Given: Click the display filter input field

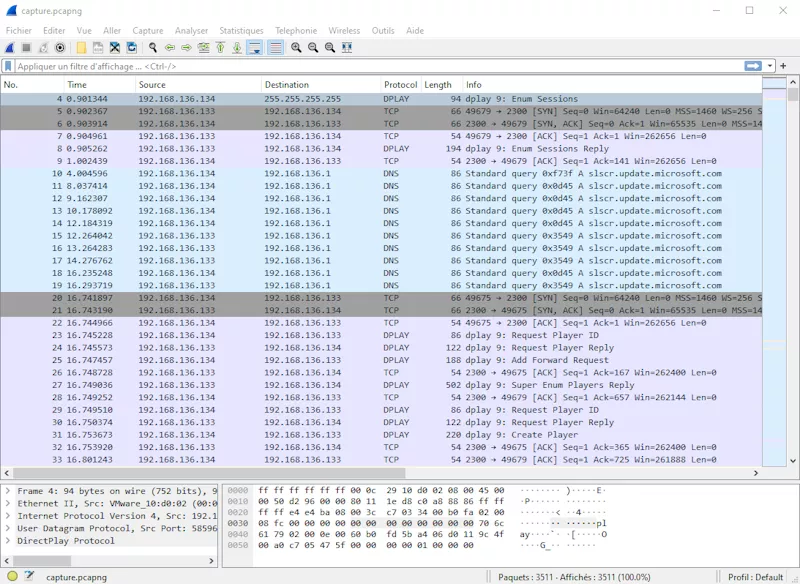Looking at the screenshot, I should pos(379,66).
